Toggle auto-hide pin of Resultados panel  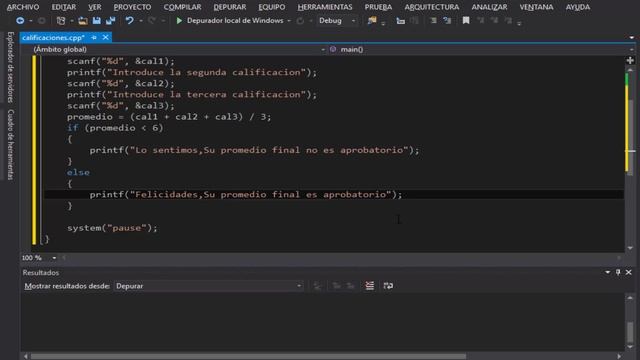618,272
